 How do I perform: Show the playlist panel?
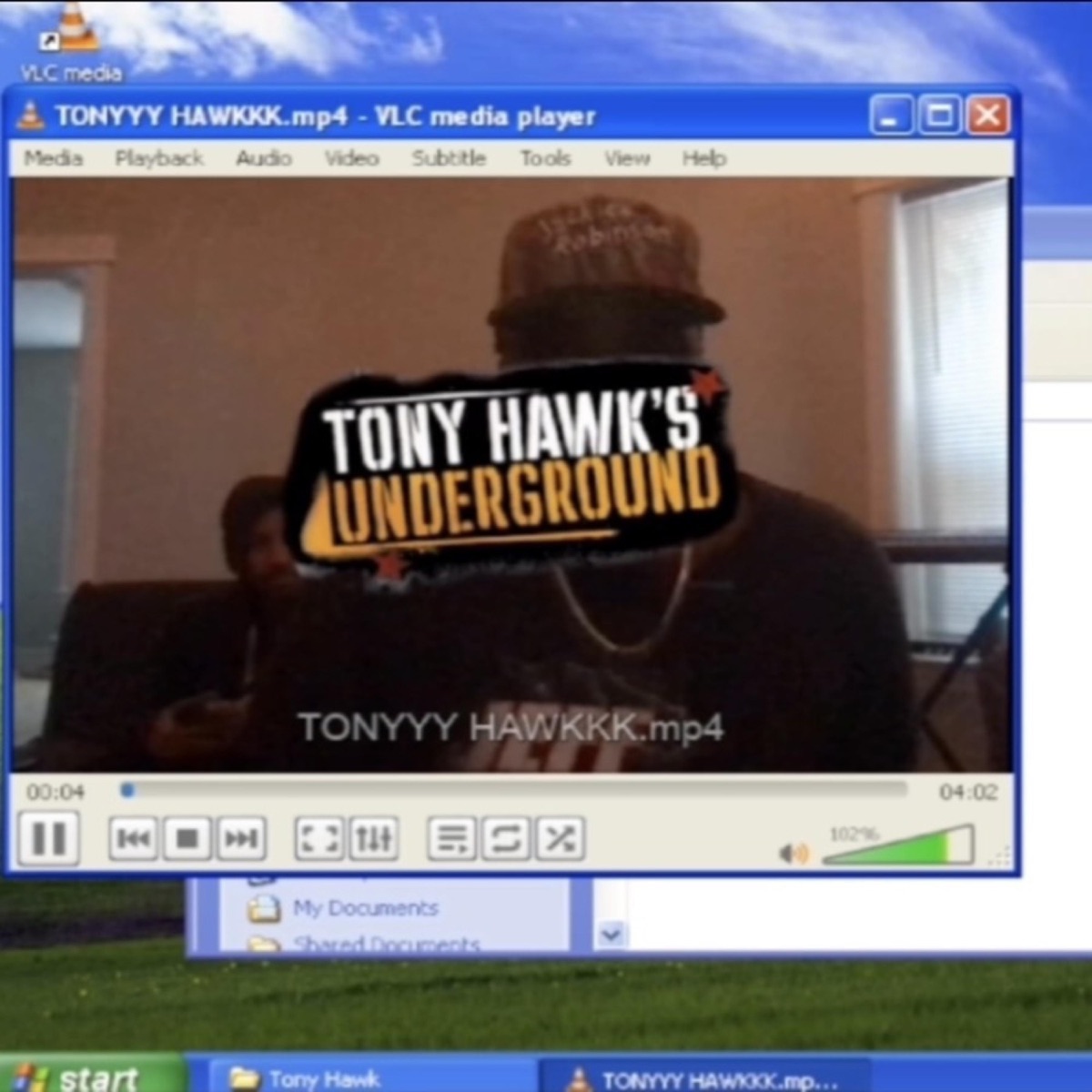pyautogui.click(x=451, y=838)
